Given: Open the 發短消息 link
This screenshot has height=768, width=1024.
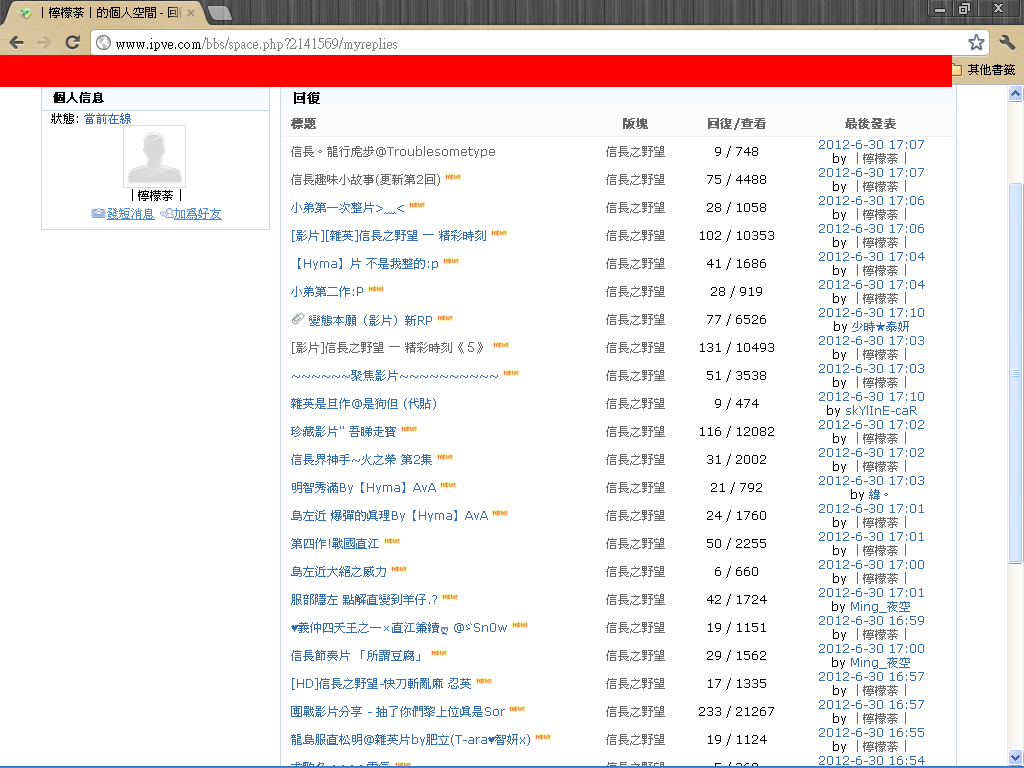Looking at the screenshot, I should pyautogui.click(x=131, y=214).
